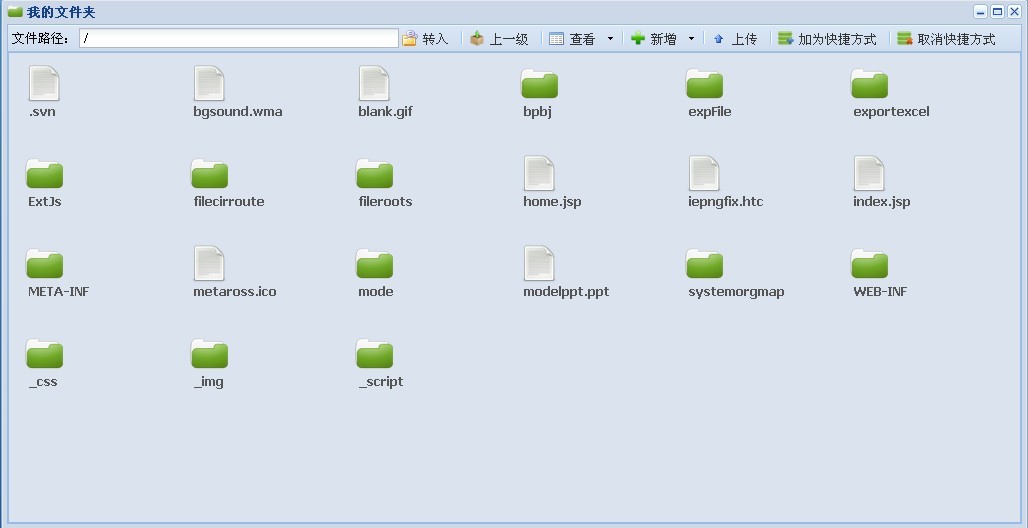Click the index.jsp name label
1028x528 pixels.
[x=882, y=201]
